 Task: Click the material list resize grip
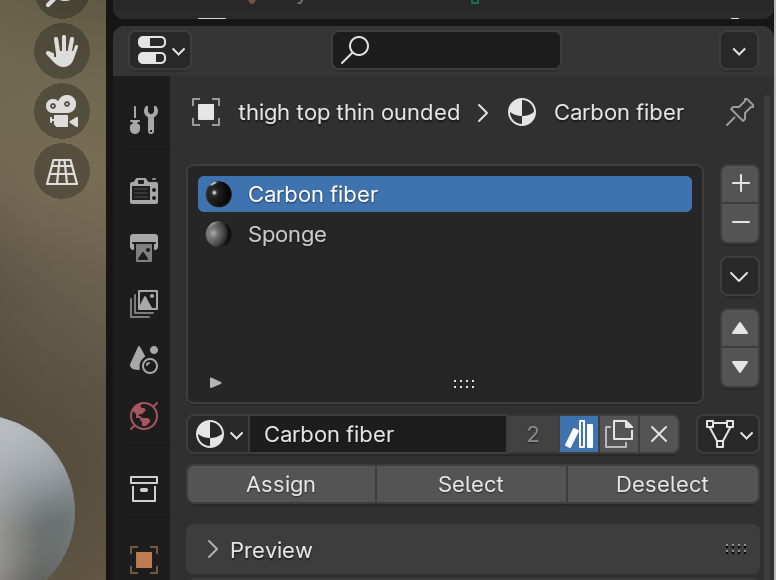[464, 384]
